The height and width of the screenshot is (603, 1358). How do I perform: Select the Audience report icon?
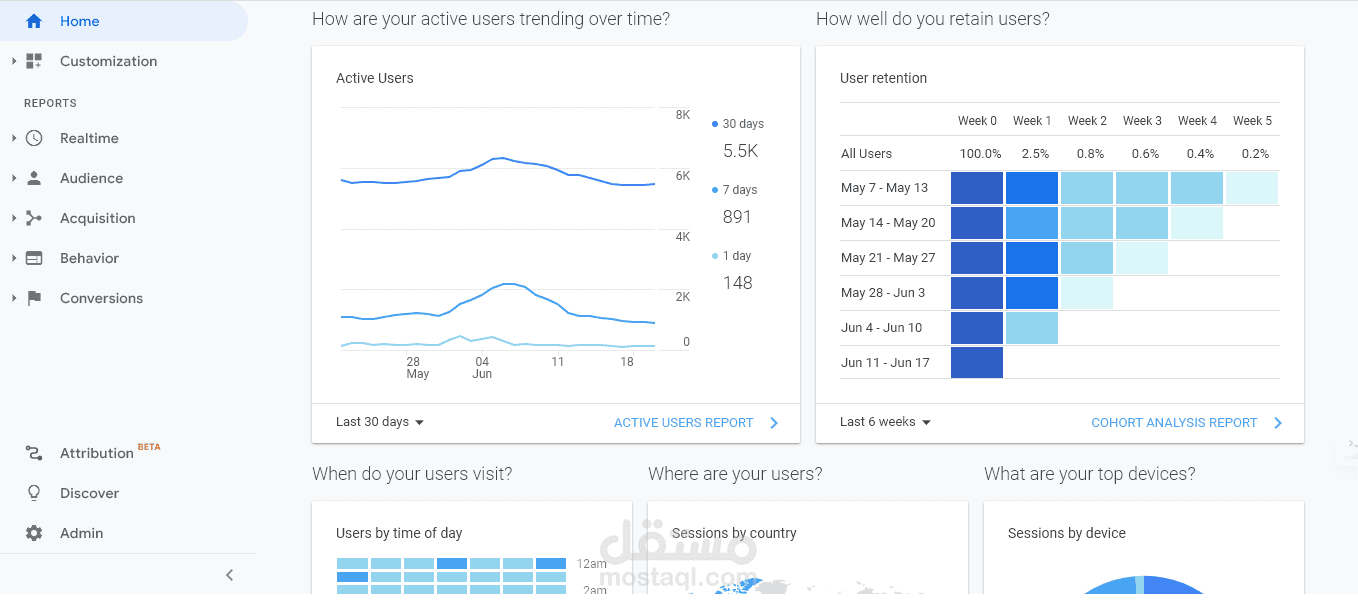(x=34, y=178)
